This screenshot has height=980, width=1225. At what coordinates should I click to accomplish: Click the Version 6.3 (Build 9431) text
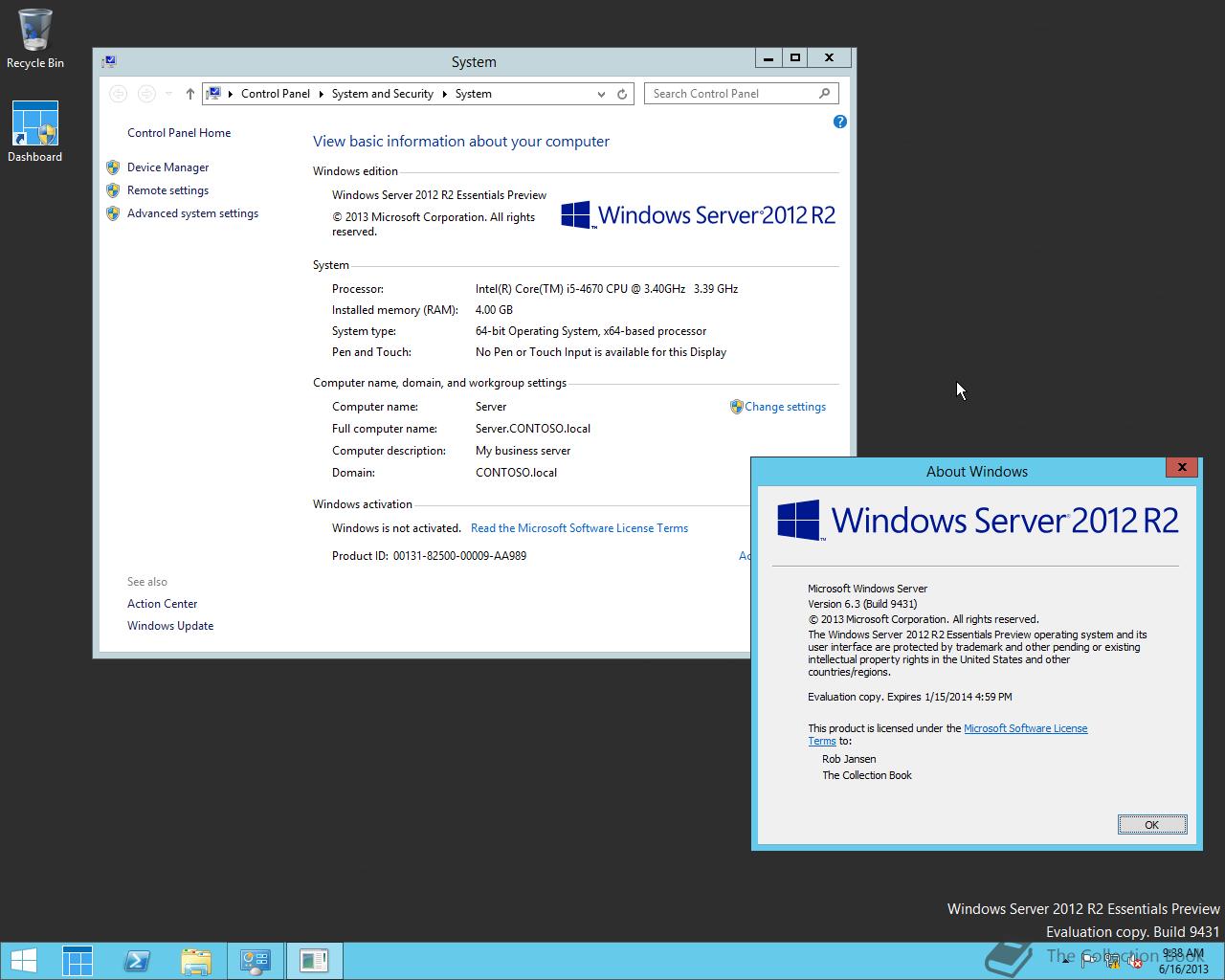[x=862, y=604]
